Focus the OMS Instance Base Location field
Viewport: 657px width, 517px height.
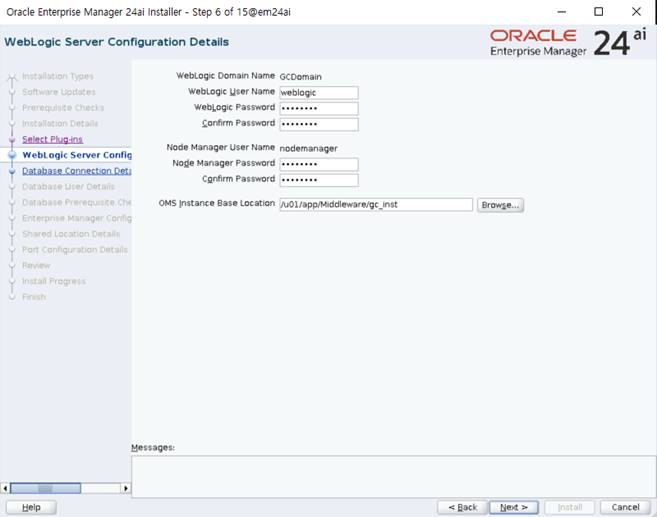376,204
